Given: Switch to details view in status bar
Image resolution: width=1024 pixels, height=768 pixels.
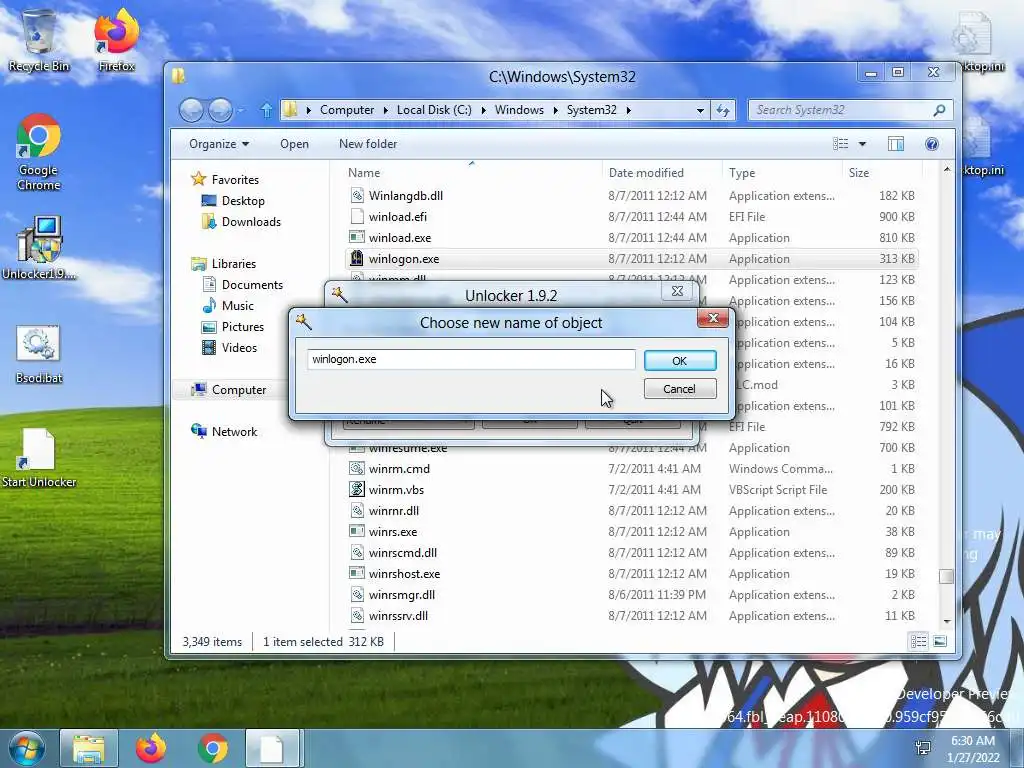Looking at the screenshot, I should click(x=918, y=641).
